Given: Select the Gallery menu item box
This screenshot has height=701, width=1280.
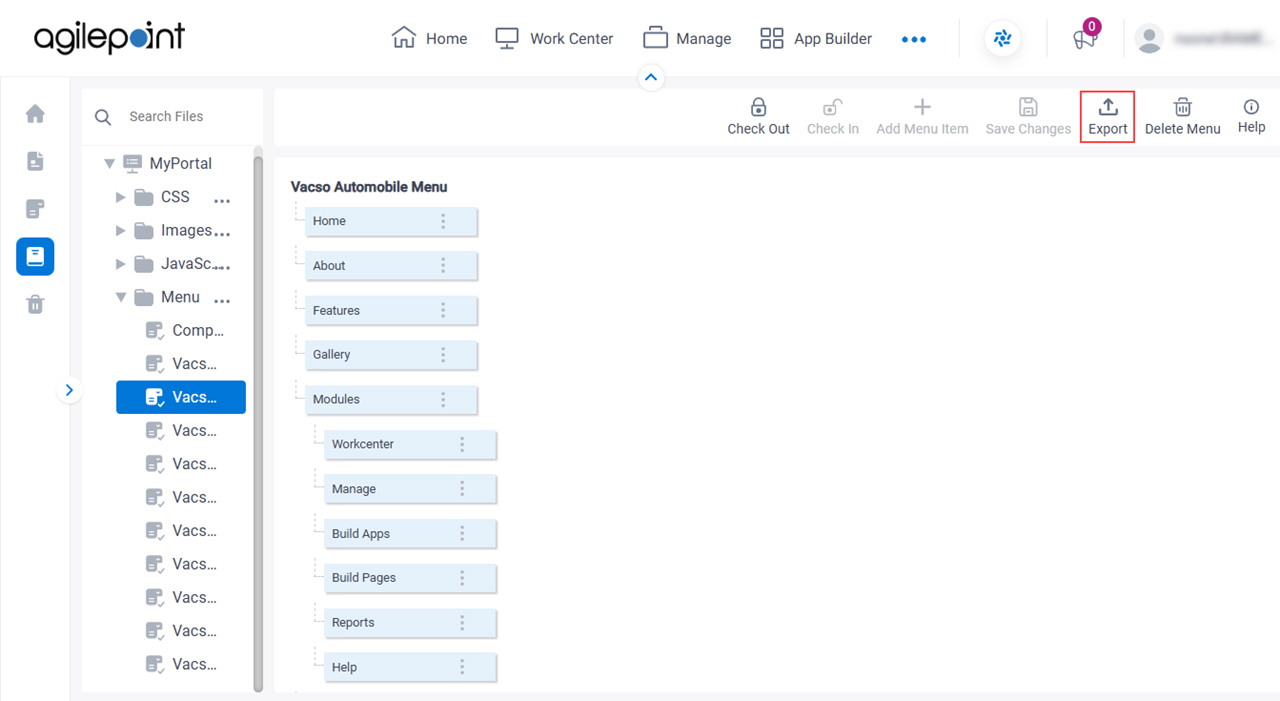Looking at the screenshot, I should (391, 355).
